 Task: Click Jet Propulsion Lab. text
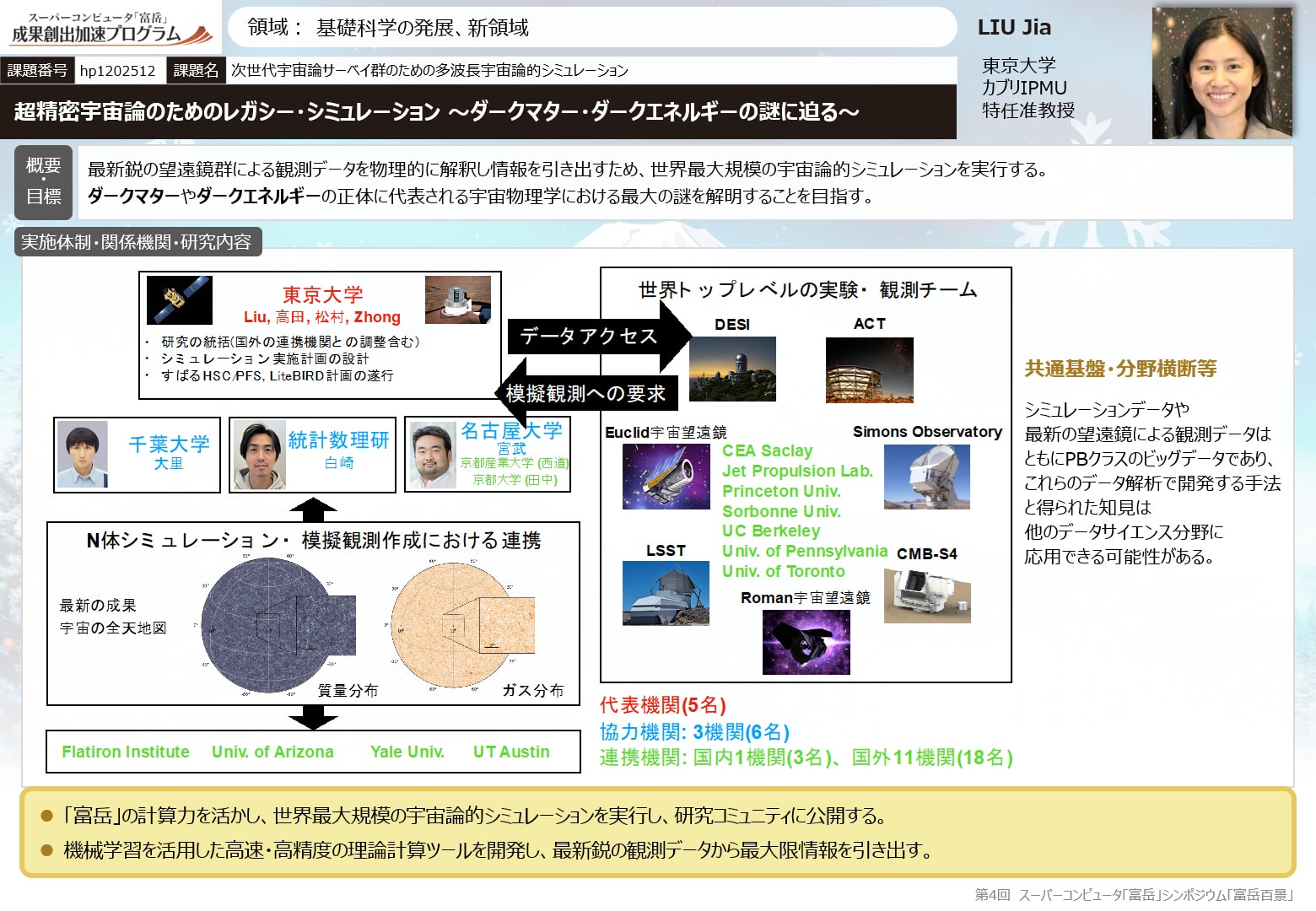pyautogui.click(x=798, y=471)
